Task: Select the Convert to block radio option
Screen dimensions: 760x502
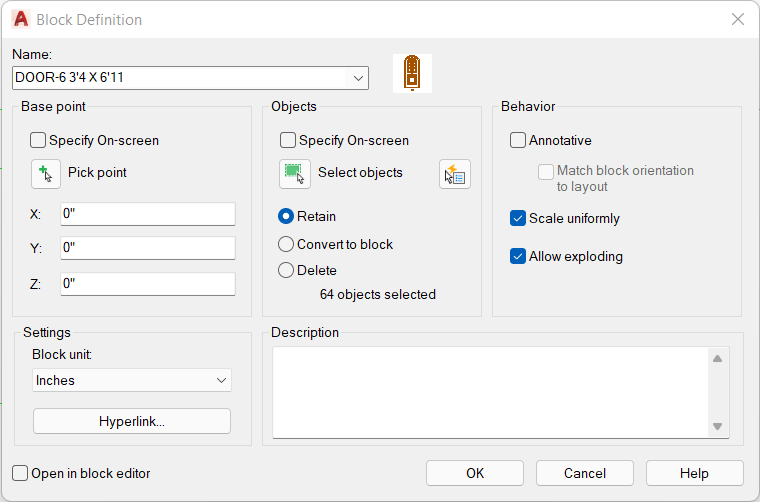Action: pos(286,244)
